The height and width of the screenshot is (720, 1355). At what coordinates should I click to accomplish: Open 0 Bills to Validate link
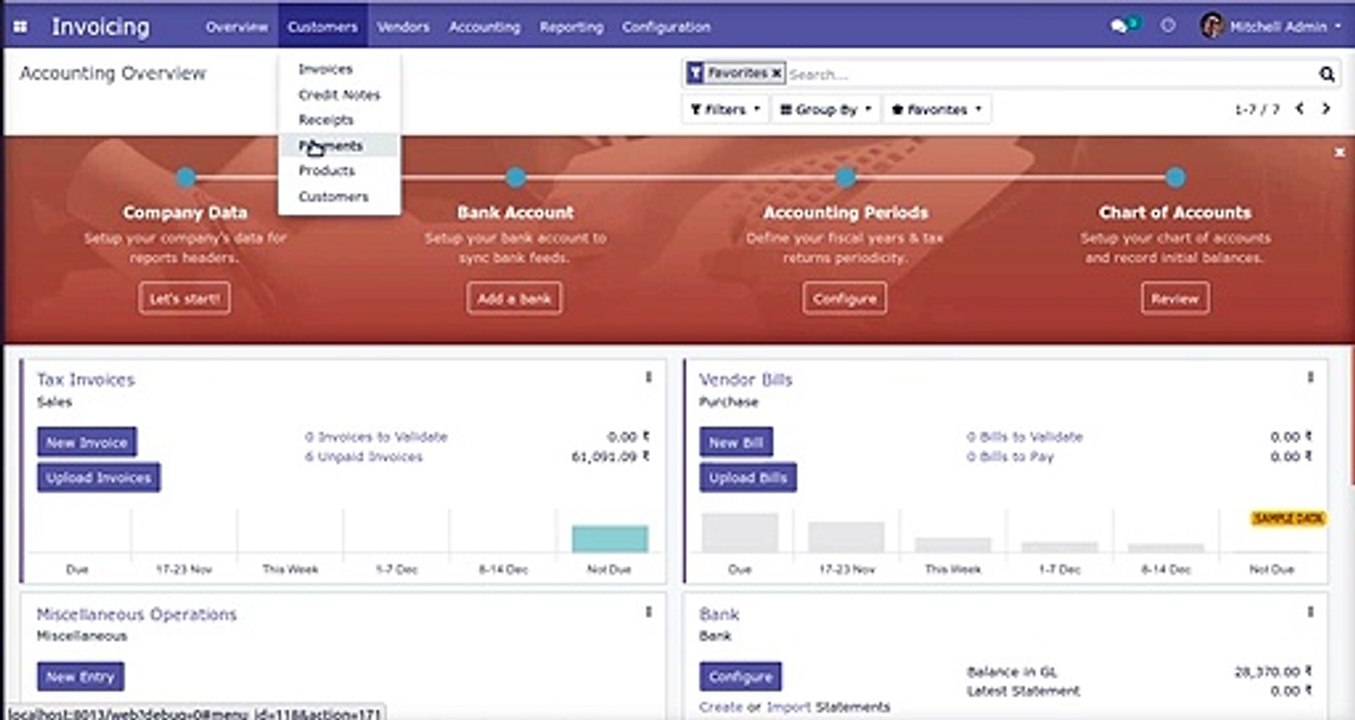[x=1025, y=437]
